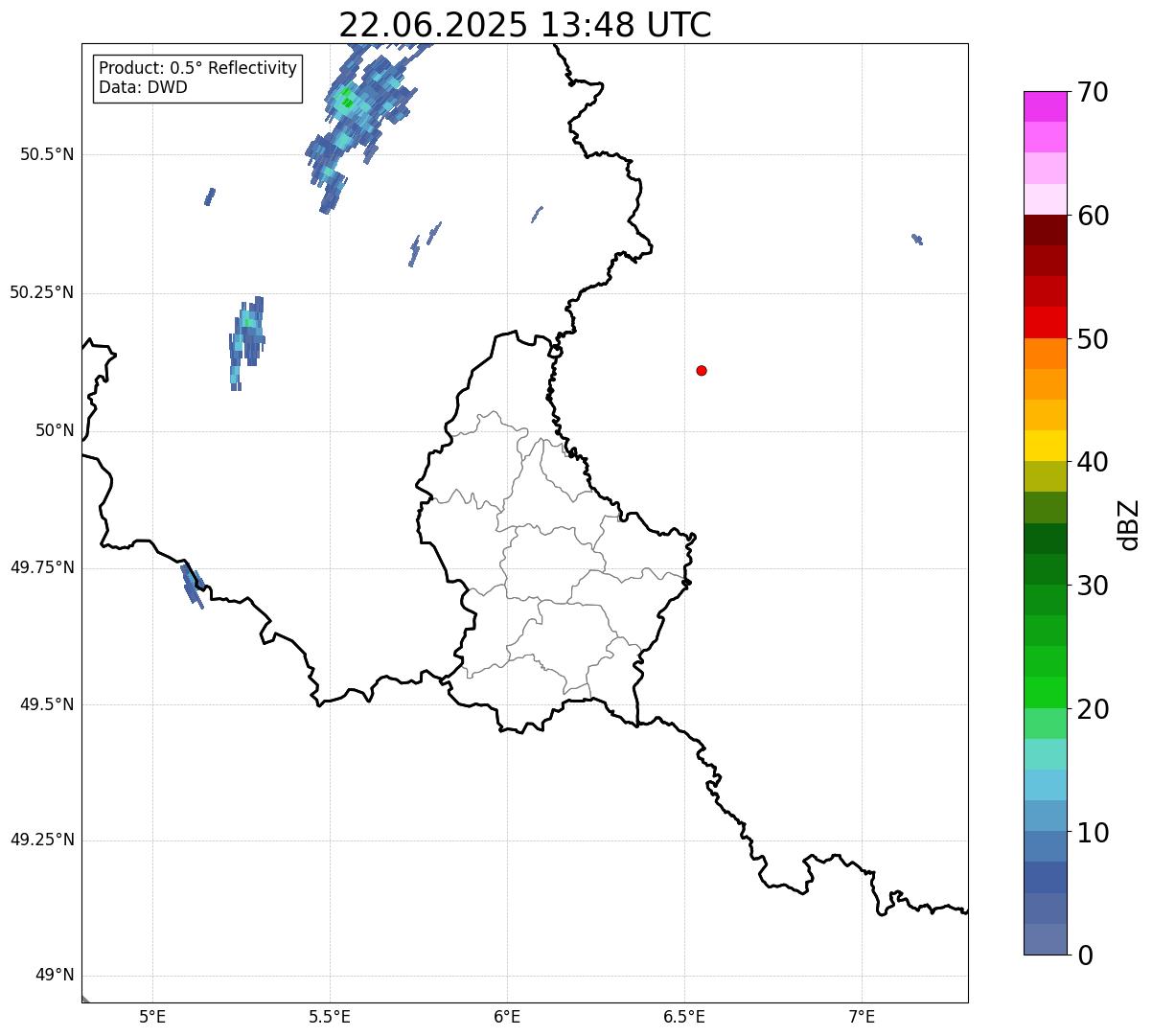Click the radar echo cell near 50.15°N 5.25°E

pos(247,343)
